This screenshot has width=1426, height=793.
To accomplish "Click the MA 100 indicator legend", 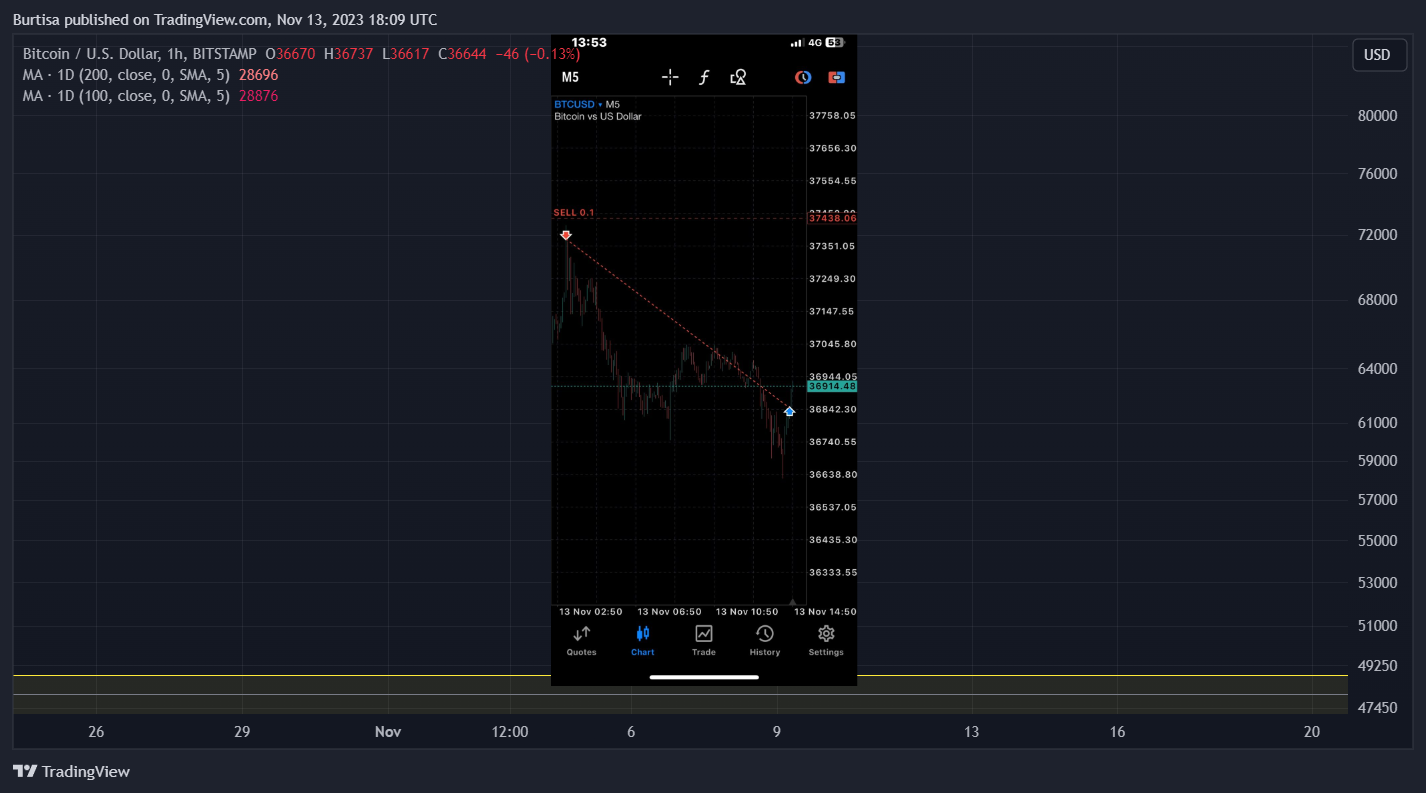I will 126,96.
